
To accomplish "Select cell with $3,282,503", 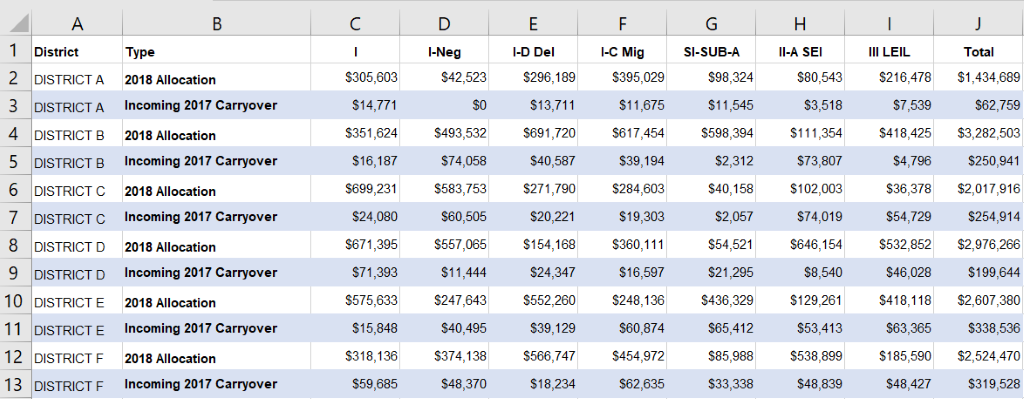I will click(x=978, y=133).
